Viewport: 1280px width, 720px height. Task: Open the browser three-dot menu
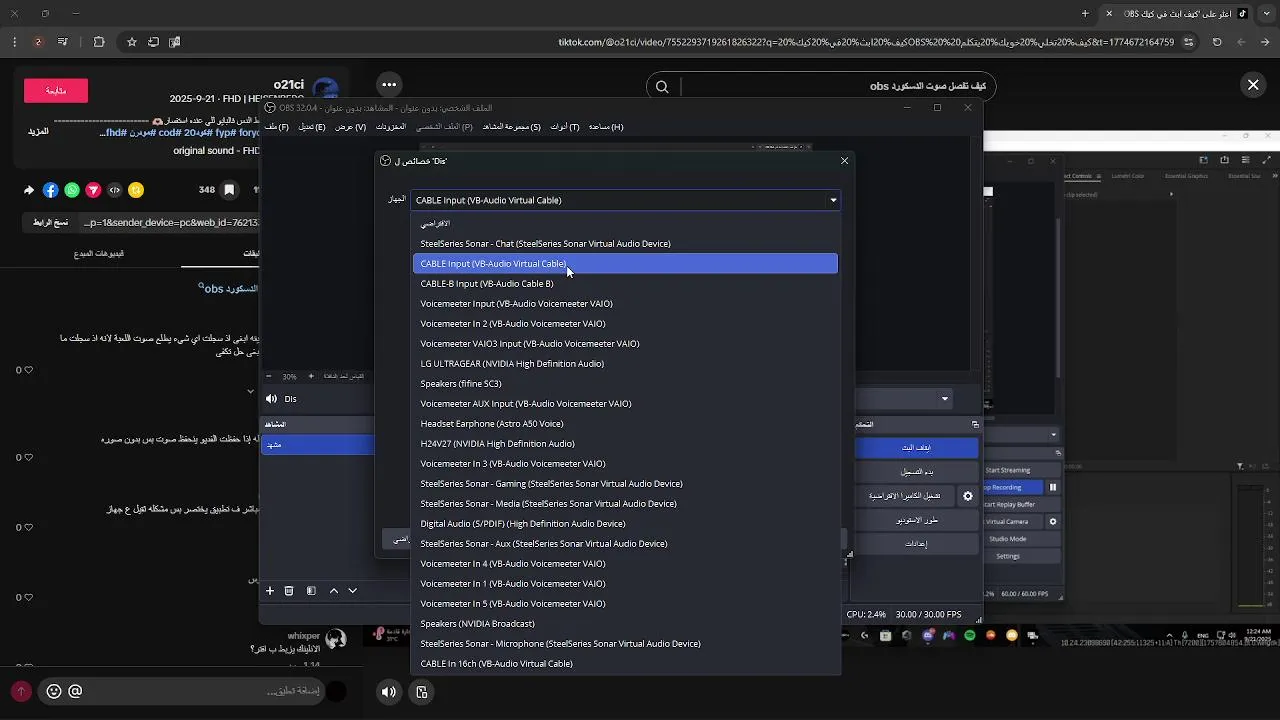pos(14,42)
